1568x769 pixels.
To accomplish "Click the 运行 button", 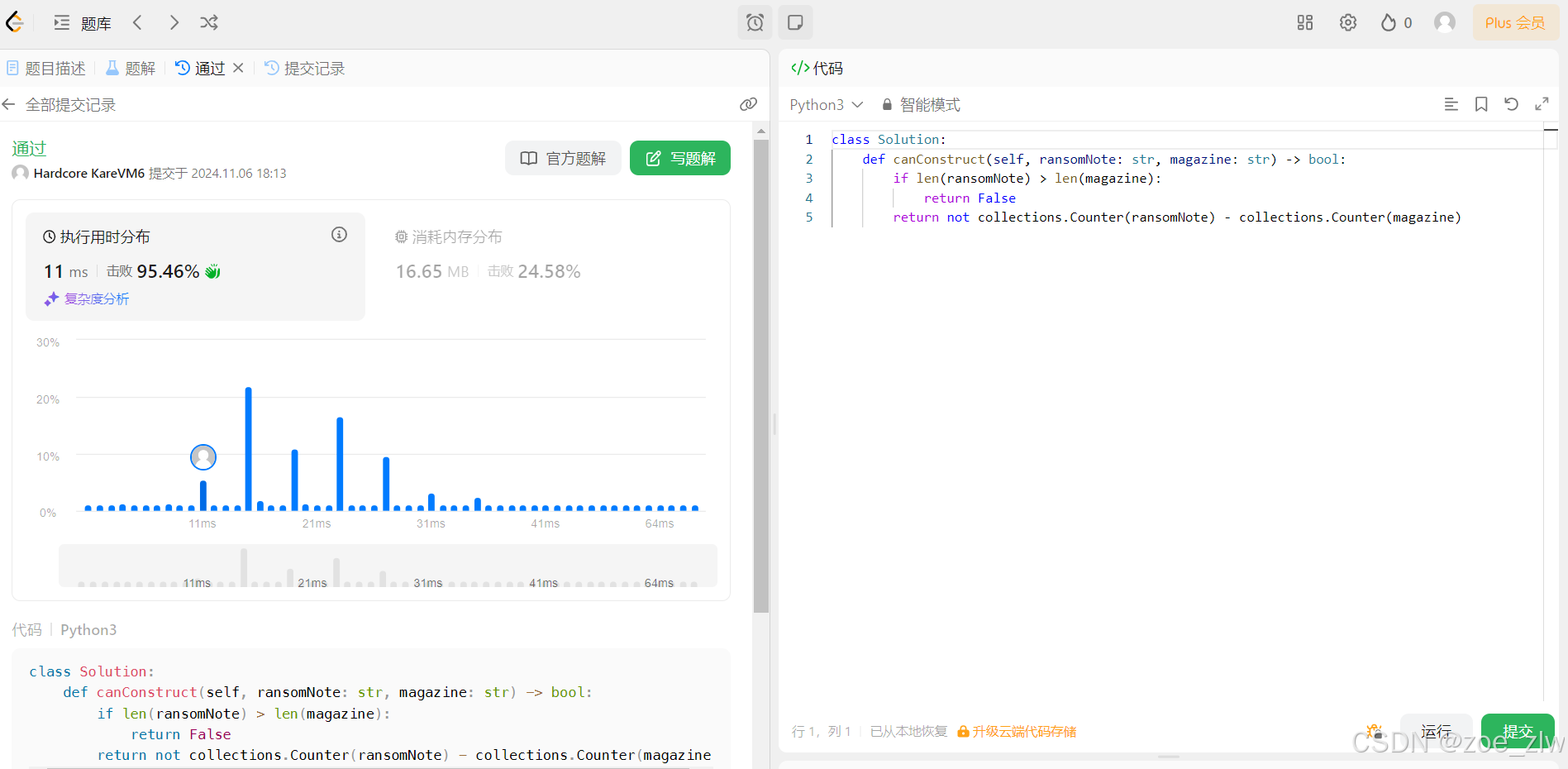I will coord(1436,731).
